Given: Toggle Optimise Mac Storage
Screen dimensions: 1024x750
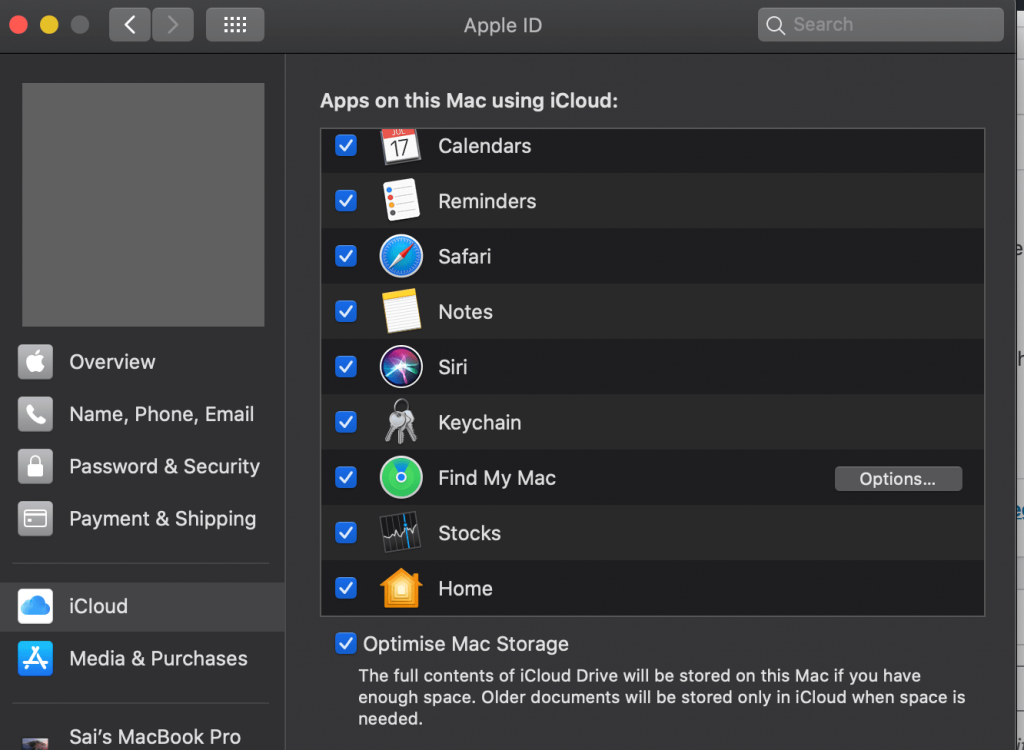Looking at the screenshot, I should tap(345, 643).
